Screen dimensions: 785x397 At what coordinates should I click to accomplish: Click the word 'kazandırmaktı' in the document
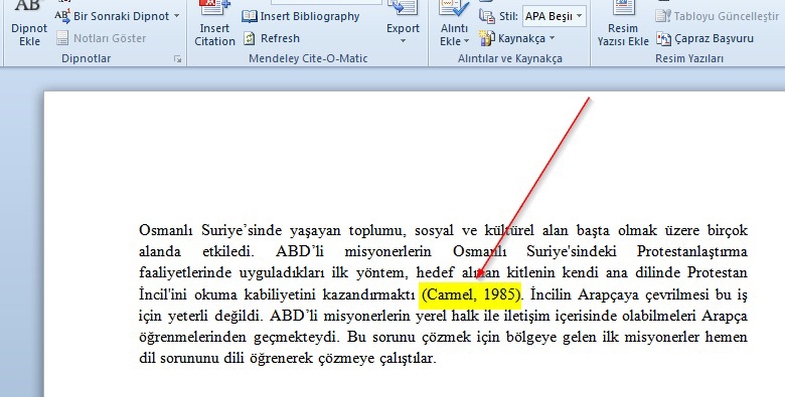tap(368, 294)
